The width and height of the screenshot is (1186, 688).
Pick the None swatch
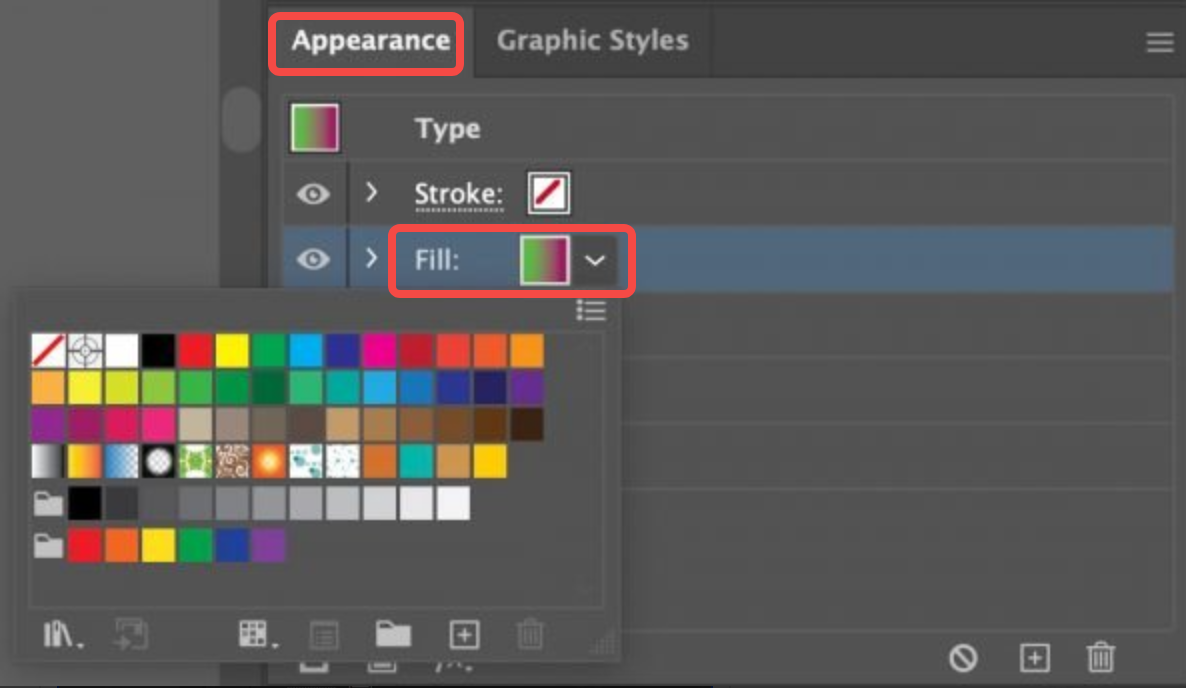pyautogui.click(x=49, y=351)
